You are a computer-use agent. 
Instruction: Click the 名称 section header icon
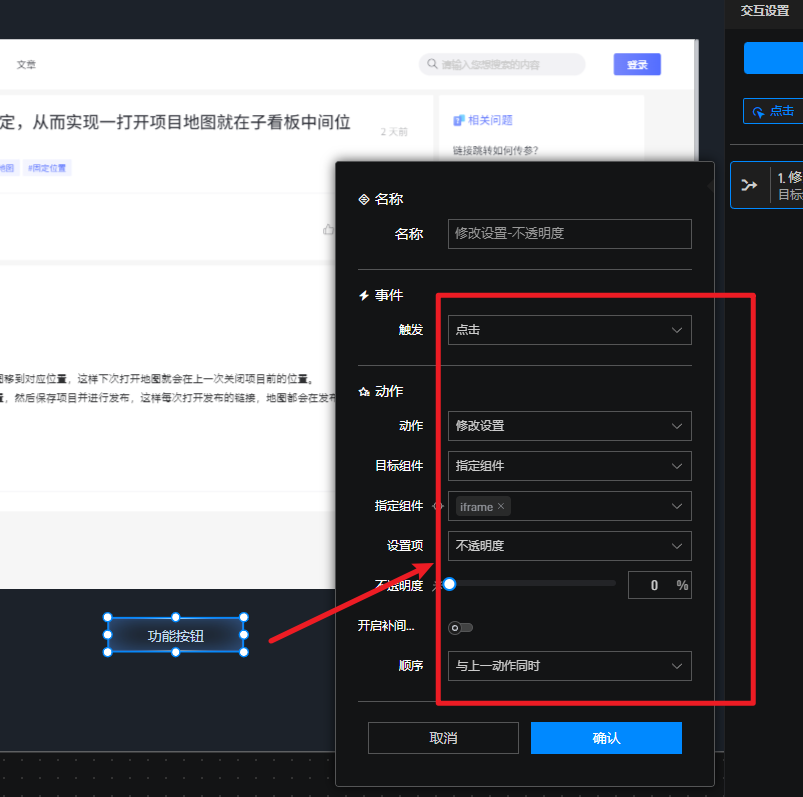(x=364, y=199)
